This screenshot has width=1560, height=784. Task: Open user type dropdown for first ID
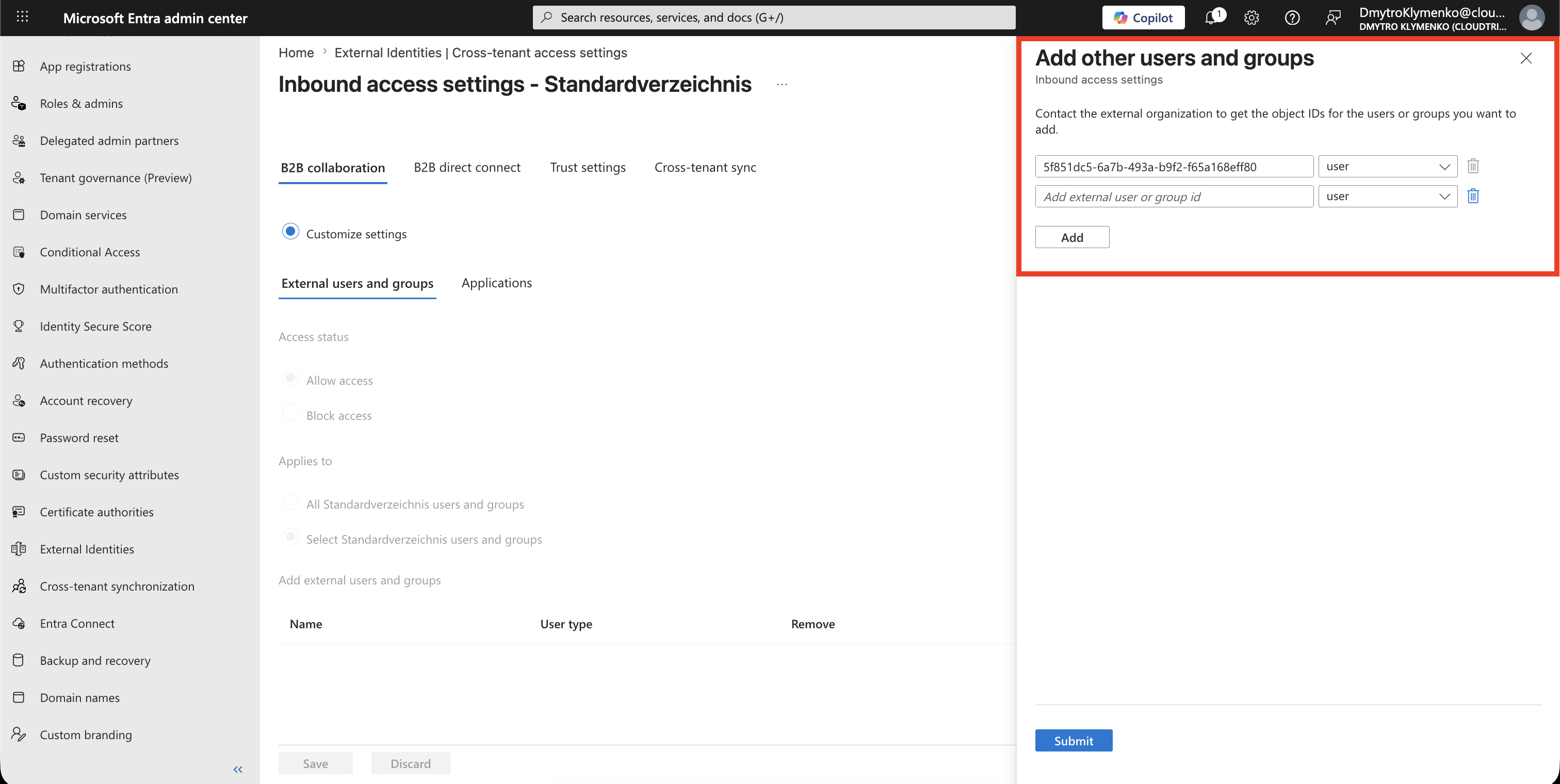click(1387, 167)
